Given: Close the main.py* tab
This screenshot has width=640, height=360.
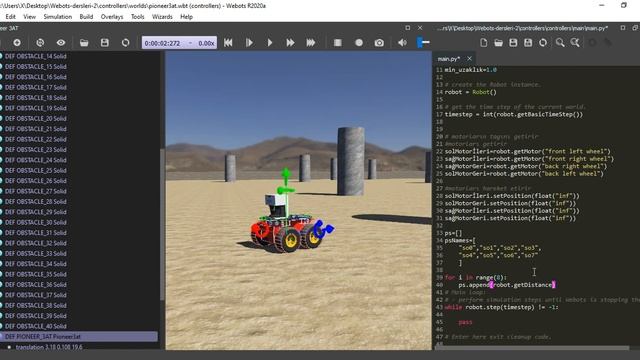Looking at the screenshot, I should pos(469,59).
